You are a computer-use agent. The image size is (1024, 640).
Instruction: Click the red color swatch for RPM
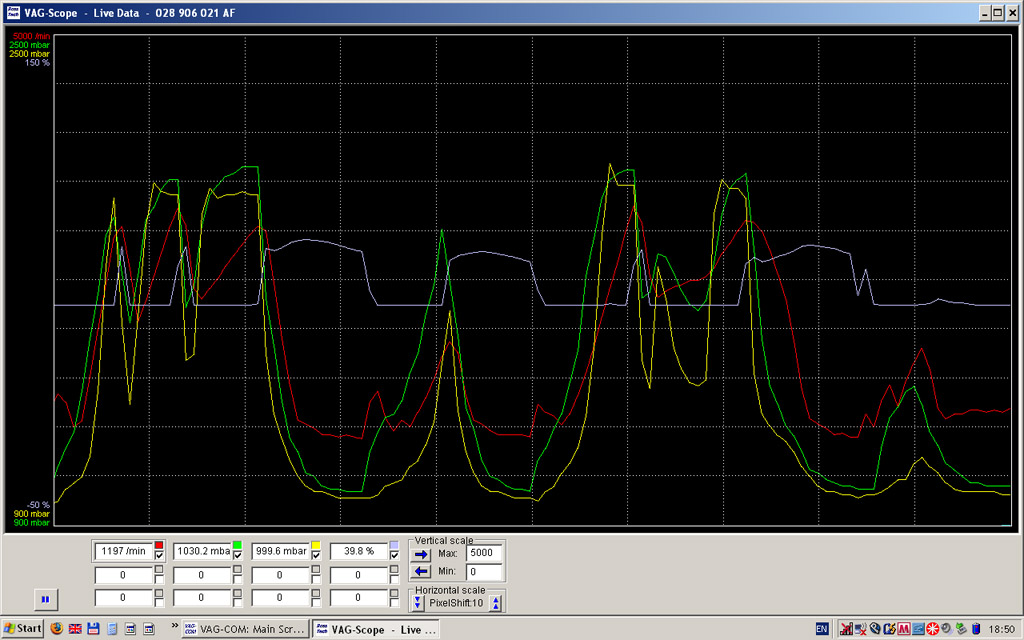[x=159, y=544]
